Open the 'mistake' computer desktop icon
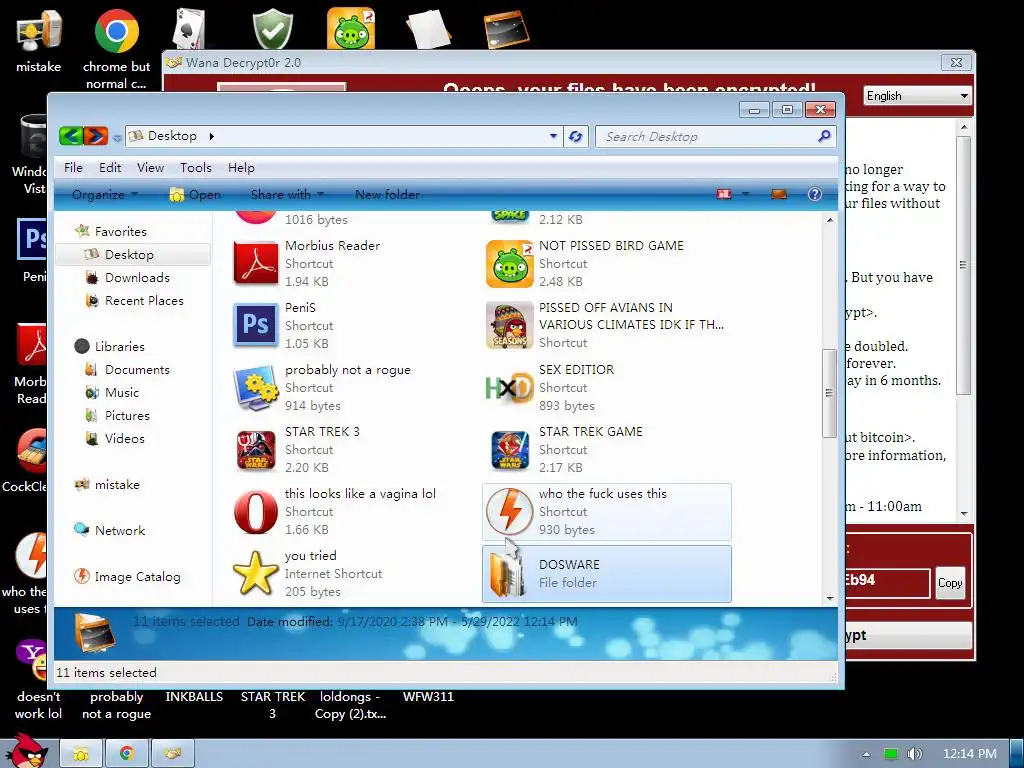The image size is (1024, 768). 38,39
